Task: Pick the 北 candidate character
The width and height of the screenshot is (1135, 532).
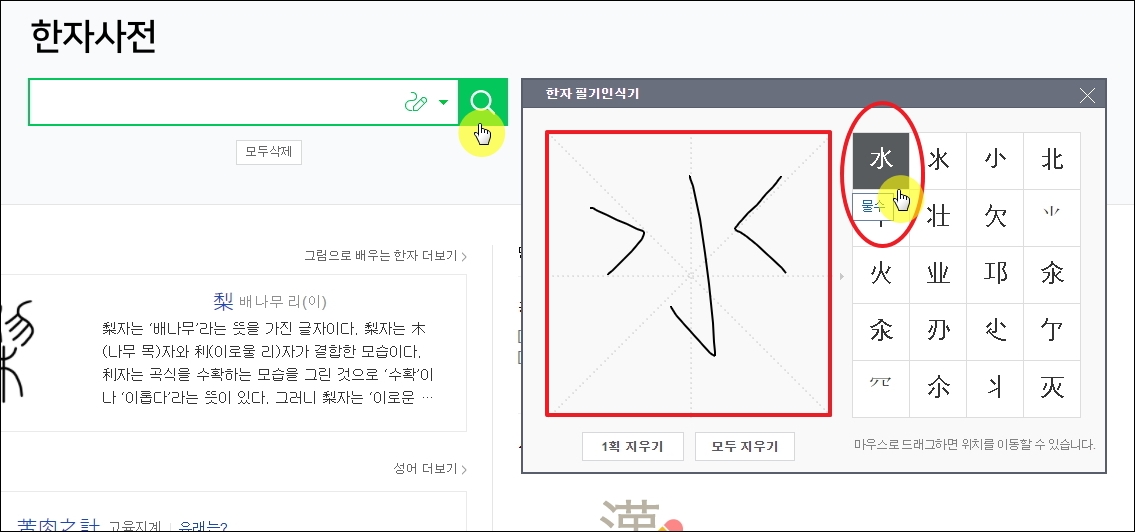Action: [1052, 160]
